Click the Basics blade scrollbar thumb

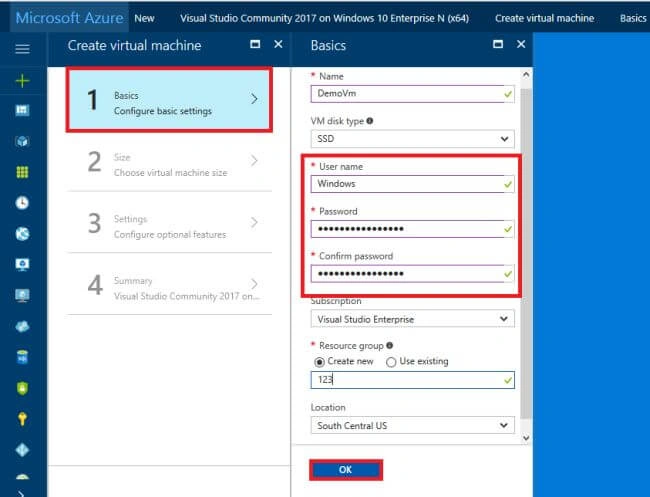pyautogui.click(x=526, y=253)
